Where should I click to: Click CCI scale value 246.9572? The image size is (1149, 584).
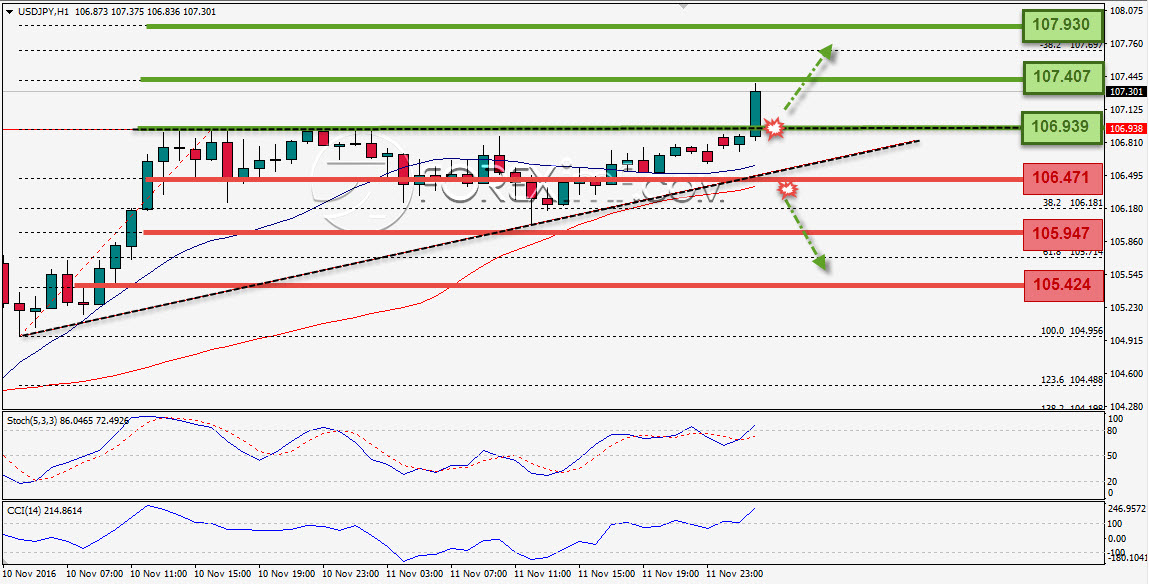[x=1126, y=508]
